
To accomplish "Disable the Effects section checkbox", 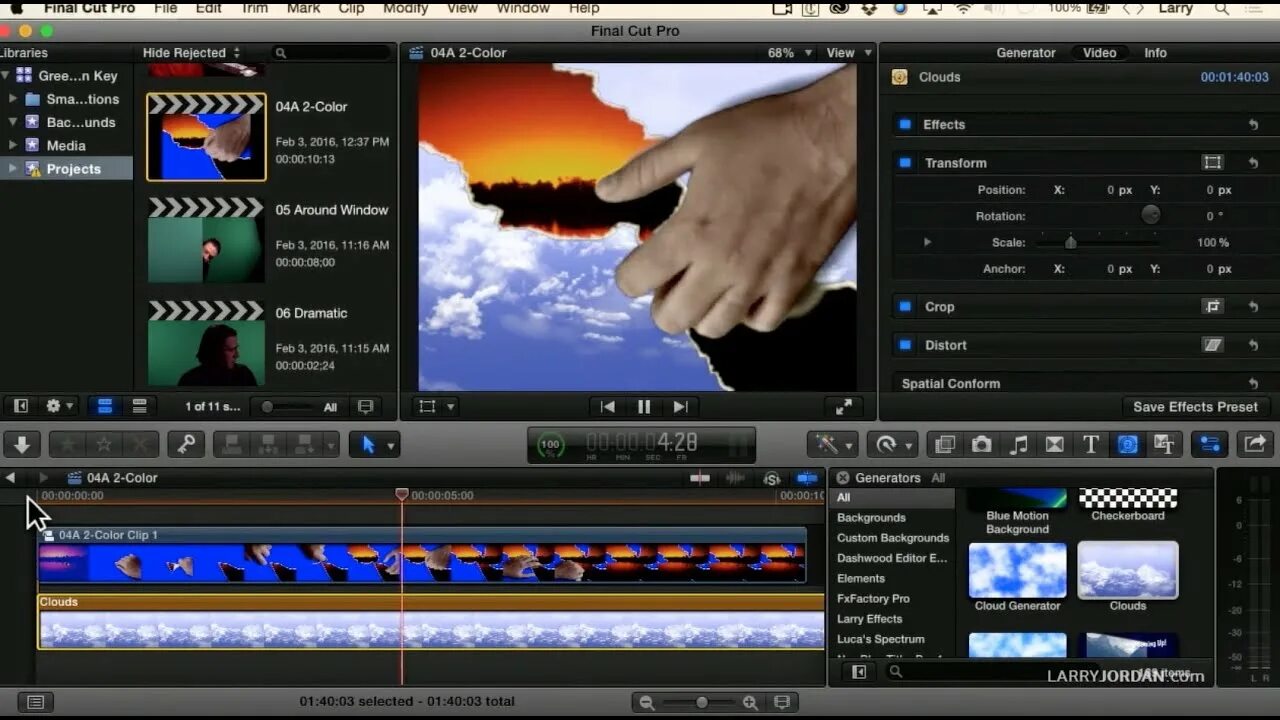I will [905, 124].
